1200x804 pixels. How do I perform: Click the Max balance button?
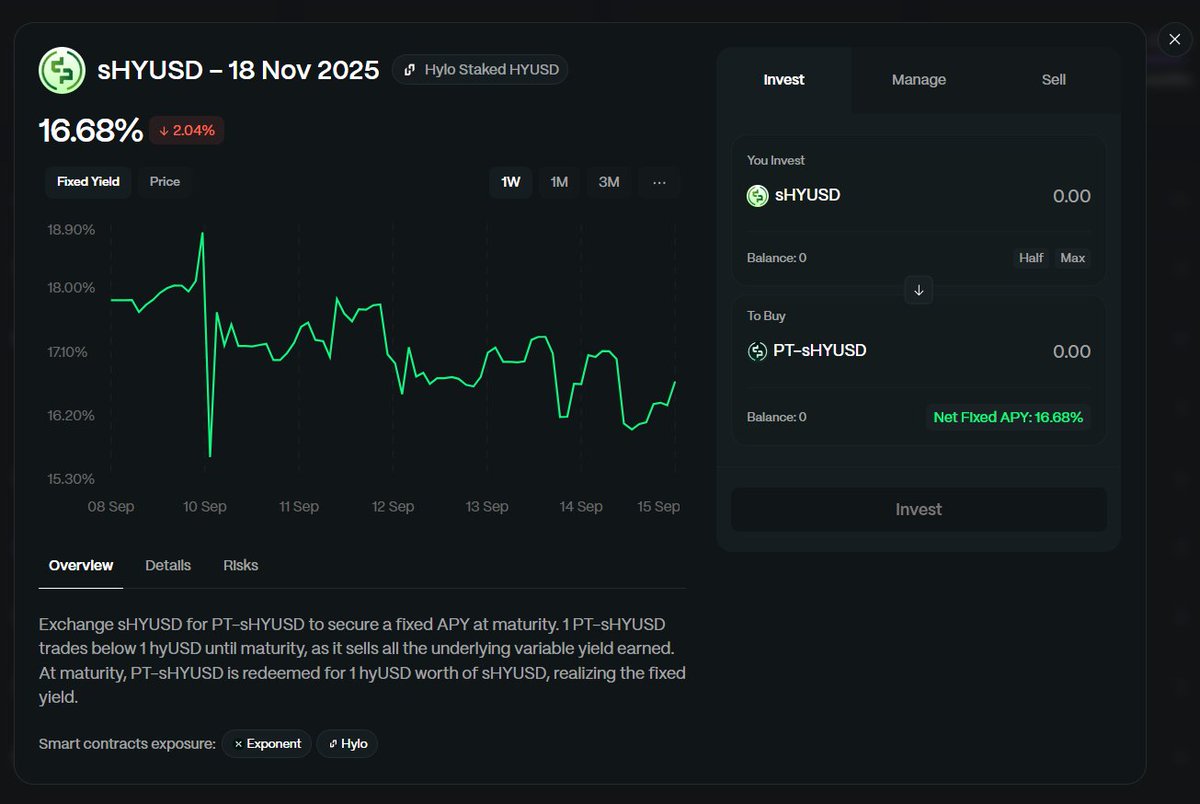[x=1073, y=258]
